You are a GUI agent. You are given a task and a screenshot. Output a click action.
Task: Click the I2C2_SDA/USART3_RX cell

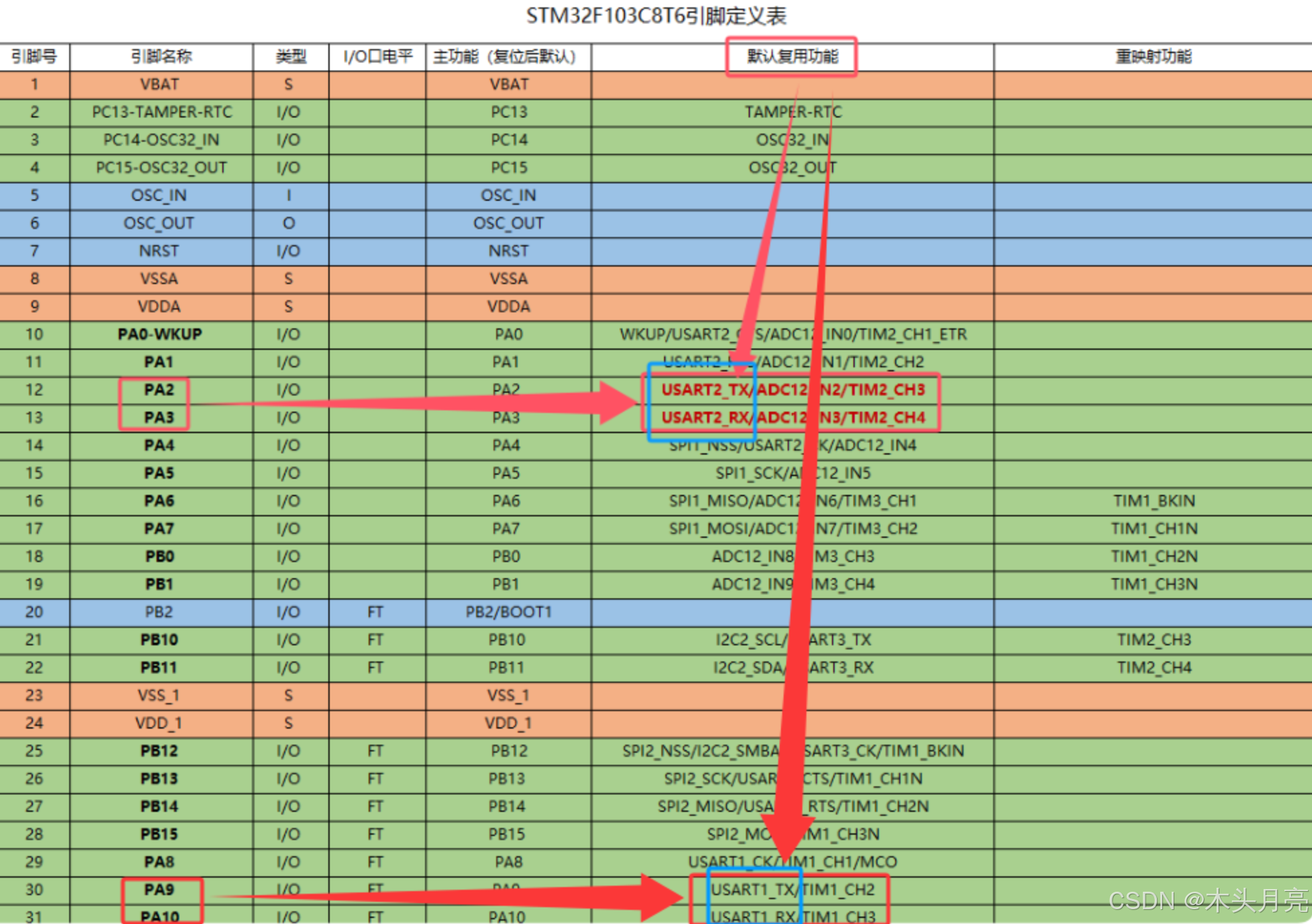792,667
